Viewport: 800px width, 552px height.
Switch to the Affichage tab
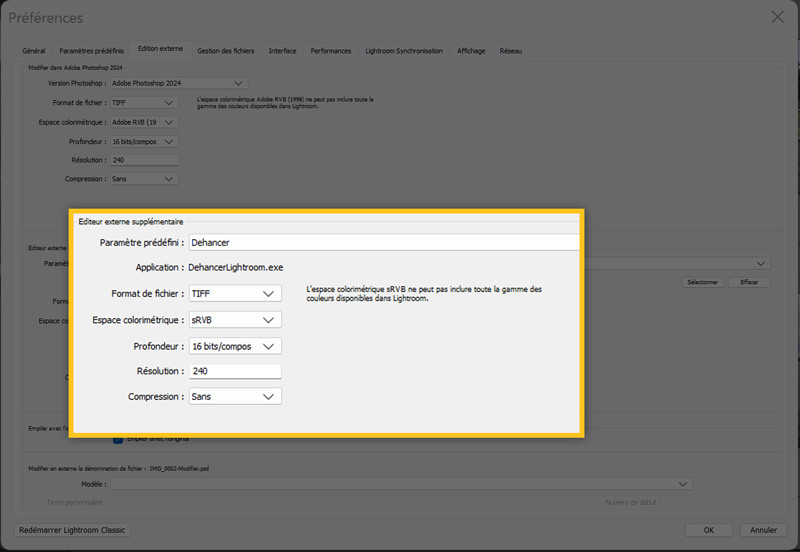(x=471, y=51)
